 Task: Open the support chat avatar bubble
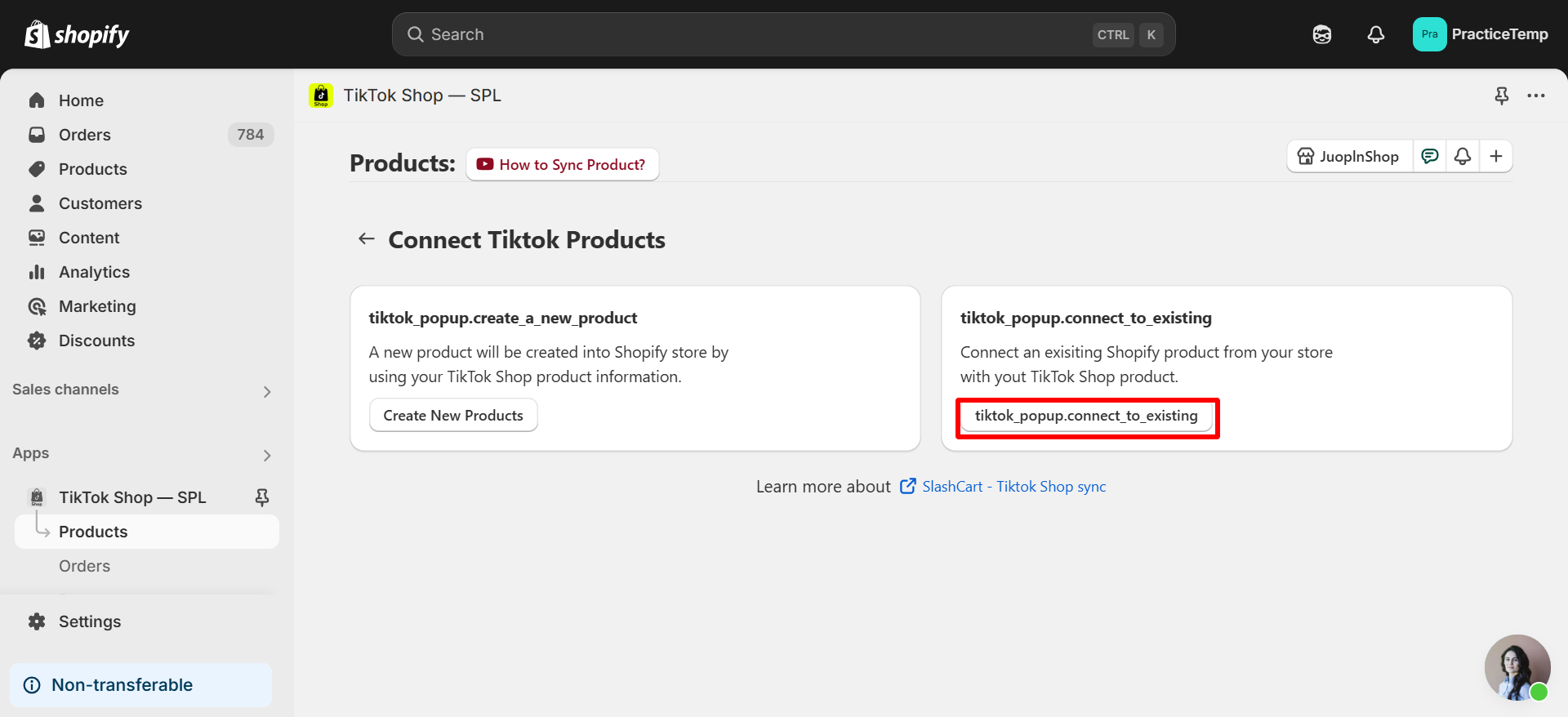(1517, 667)
